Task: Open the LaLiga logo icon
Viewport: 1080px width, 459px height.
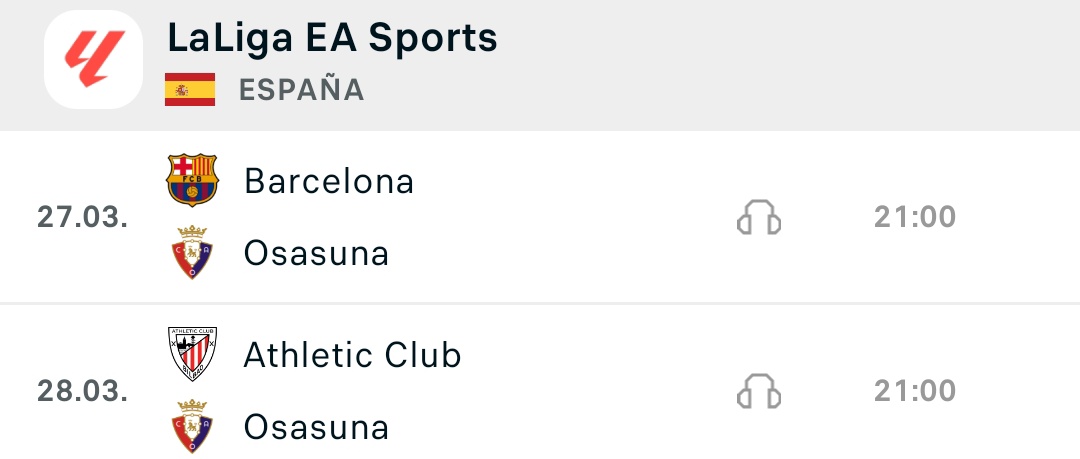Action: (94, 59)
